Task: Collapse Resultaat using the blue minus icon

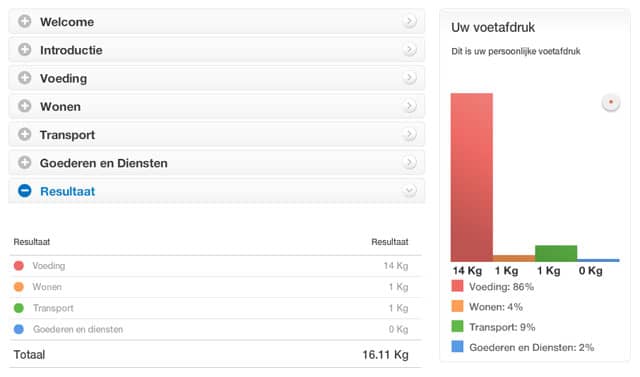Action: [x=24, y=191]
